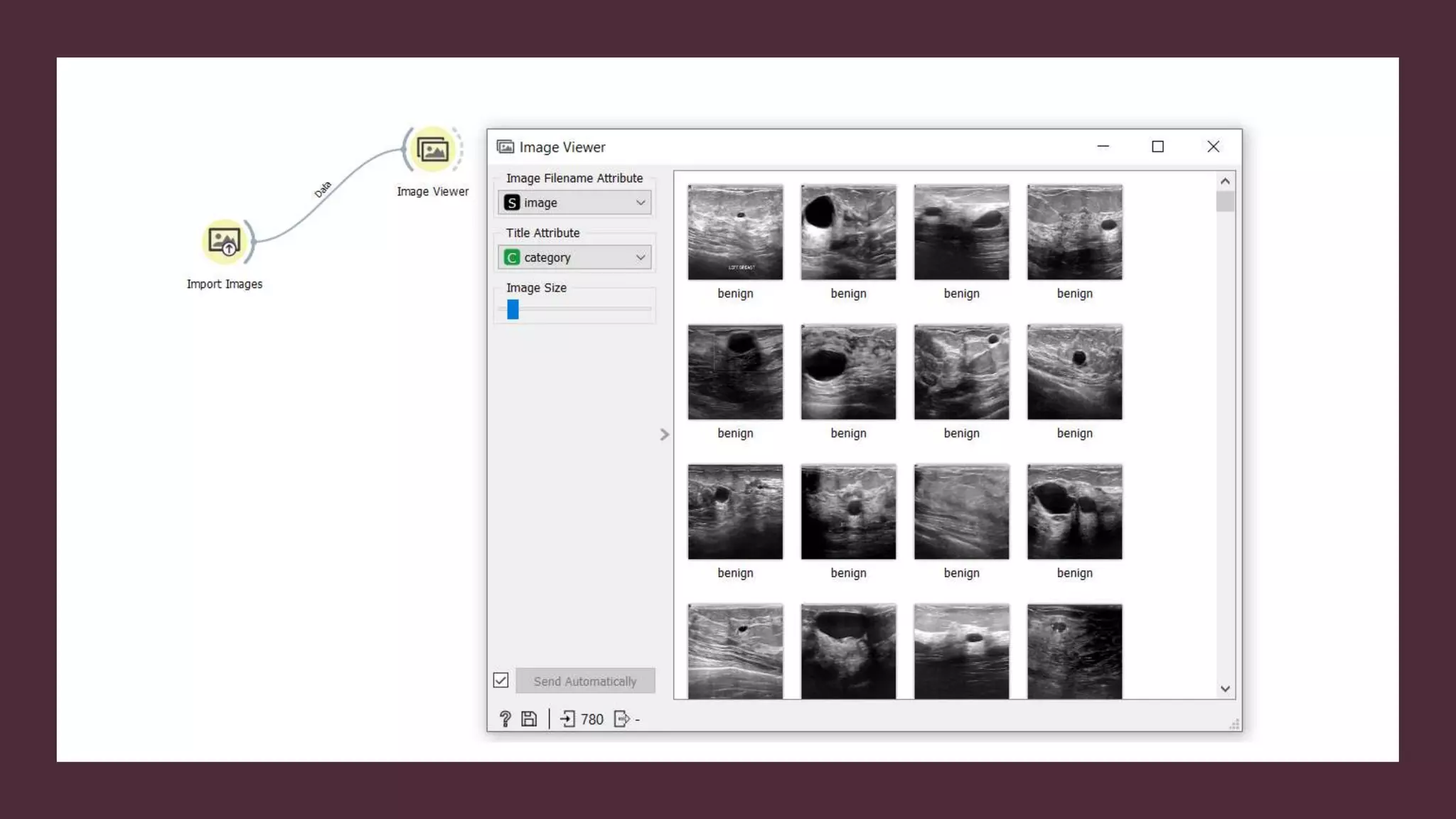The width and height of the screenshot is (1456, 819).
Task: Toggle the Send Automatically checkbox
Action: coord(501,680)
